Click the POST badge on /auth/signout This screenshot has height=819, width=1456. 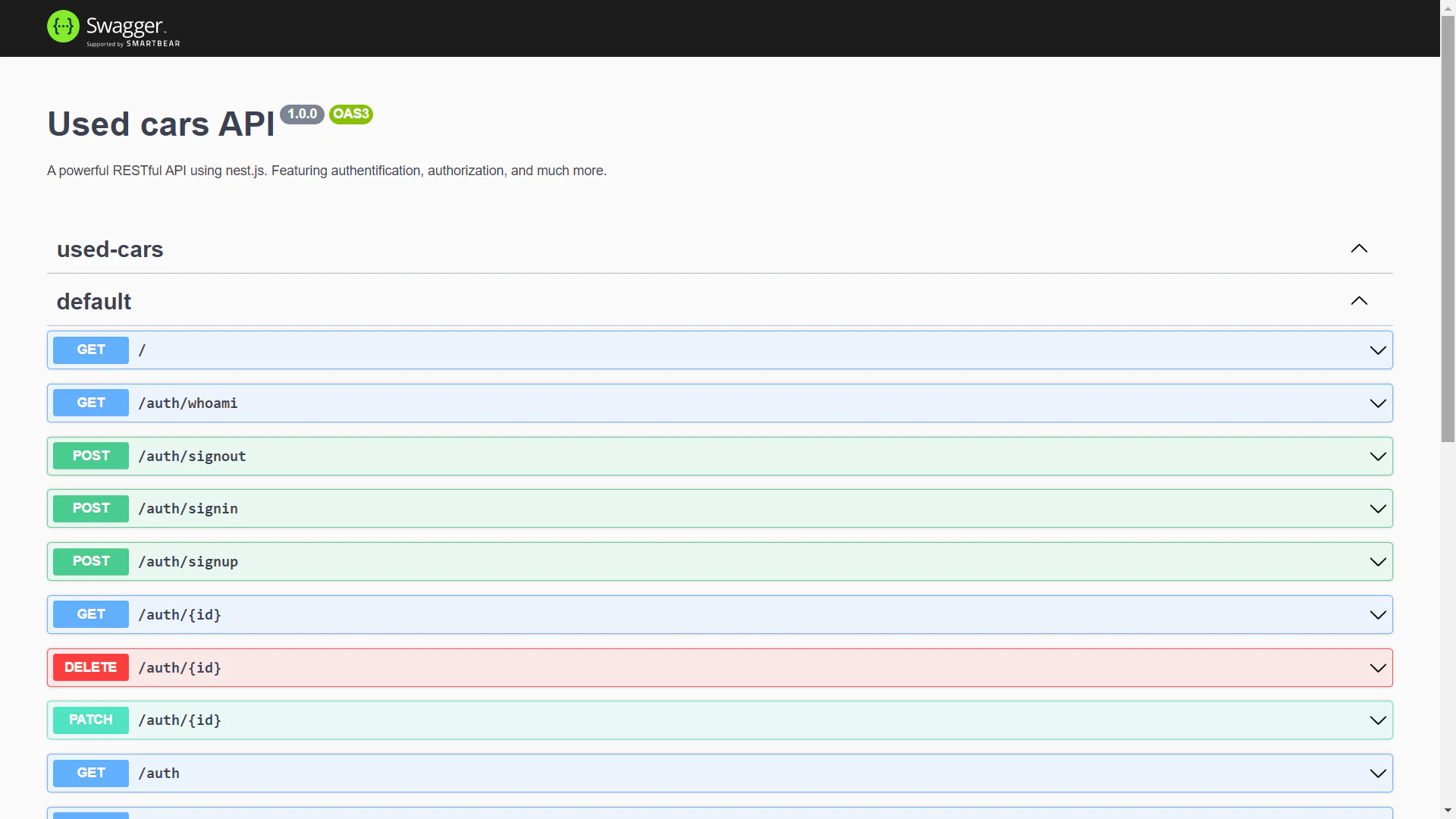[x=90, y=456]
